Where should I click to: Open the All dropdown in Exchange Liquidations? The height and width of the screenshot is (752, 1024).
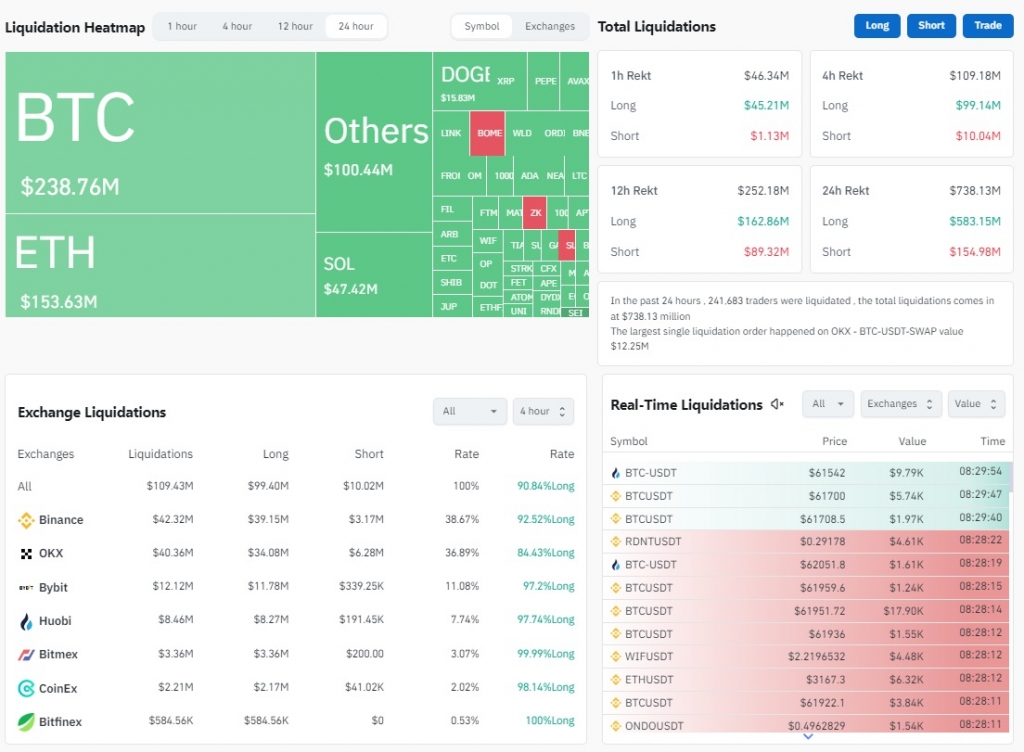(470, 411)
